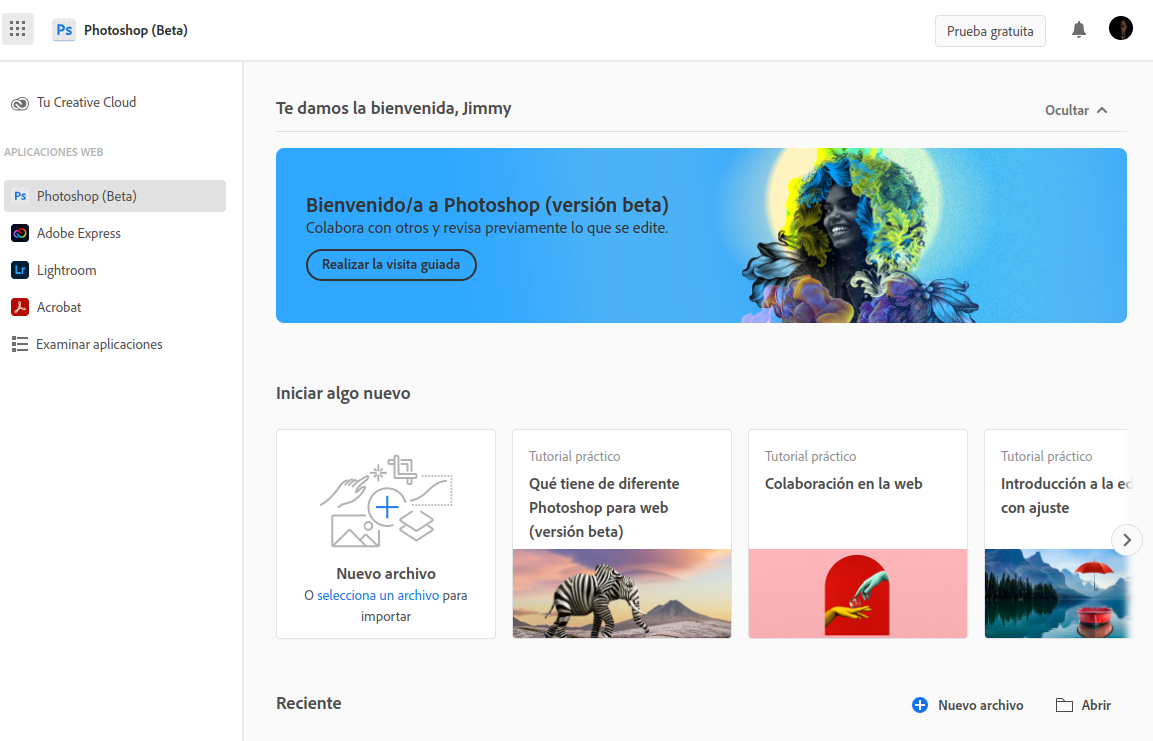Open Tu Creative Cloud
The width and height of the screenshot is (1153, 741).
pos(74,103)
